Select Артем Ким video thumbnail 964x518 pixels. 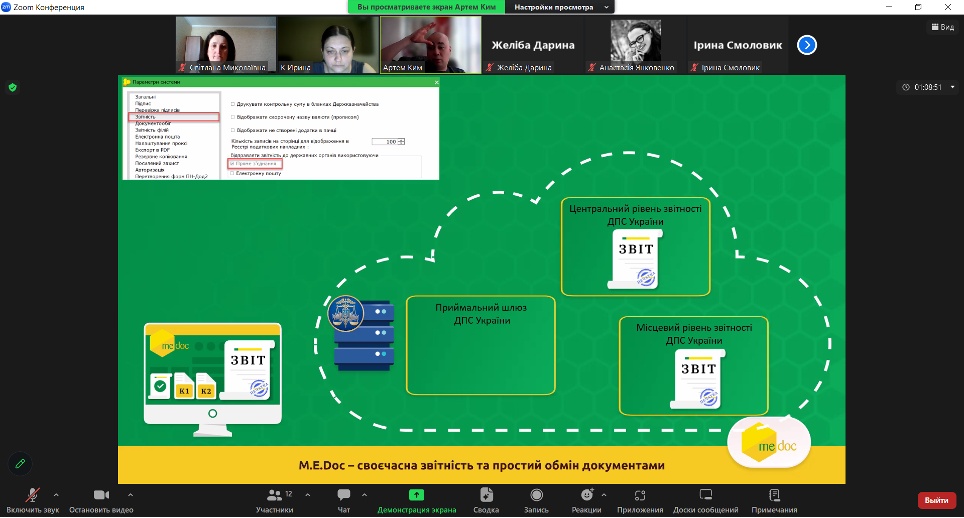[x=431, y=45]
